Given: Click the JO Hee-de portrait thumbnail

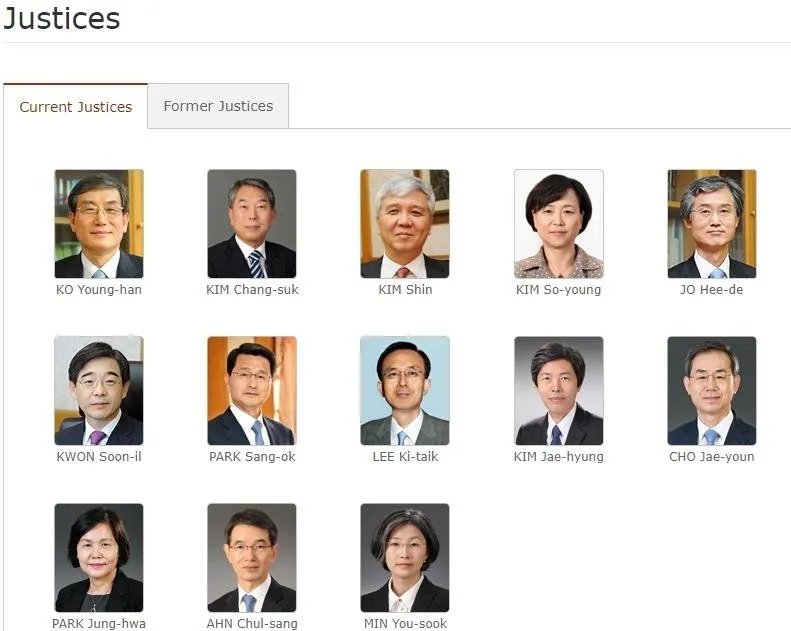Looking at the screenshot, I should [x=712, y=223].
